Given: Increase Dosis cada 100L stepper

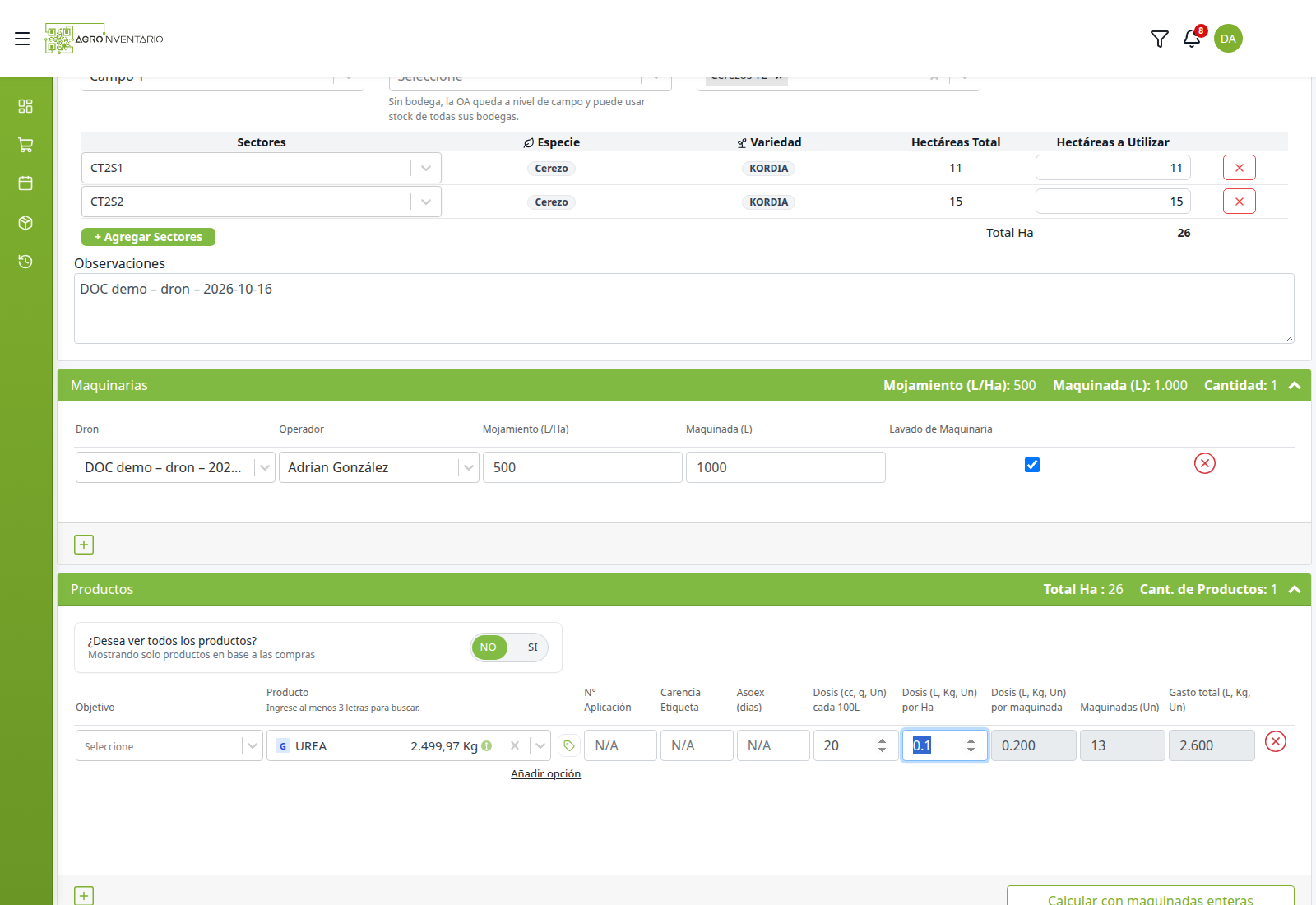Looking at the screenshot, I should pyautogui.click(x=882, y=740).
